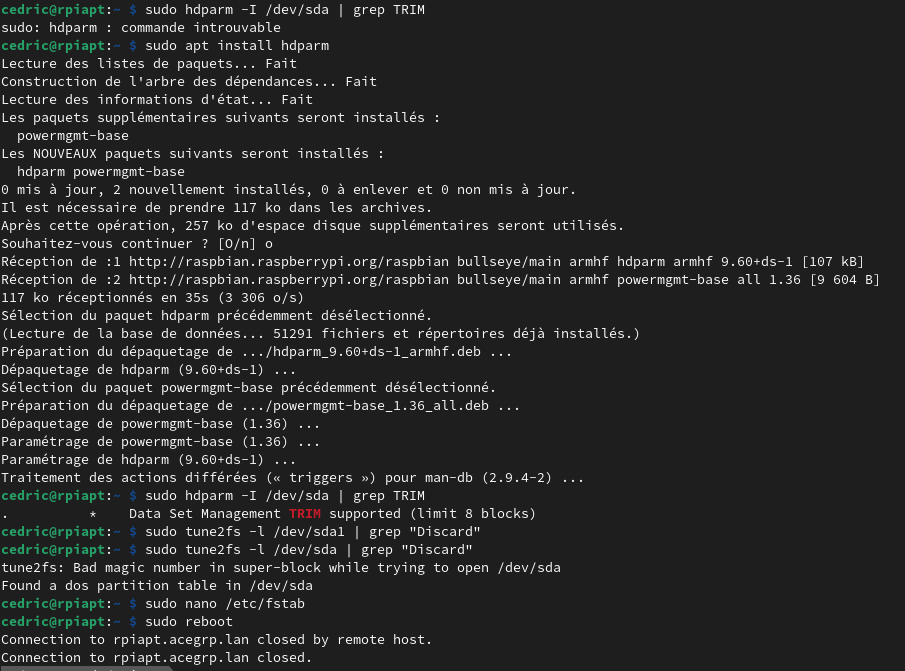Click 'Found a dos partition table' line
The image size is (905, 671).
pyautogui.click(x=157, y=586)
